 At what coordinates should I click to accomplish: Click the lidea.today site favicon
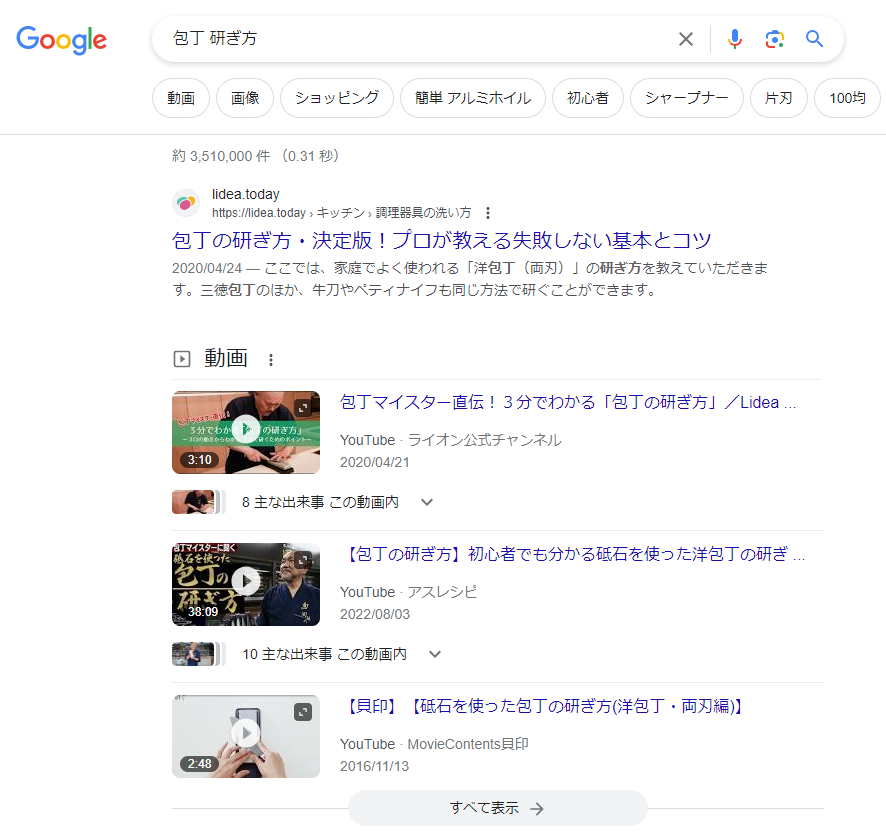click(x=186, y=203)
